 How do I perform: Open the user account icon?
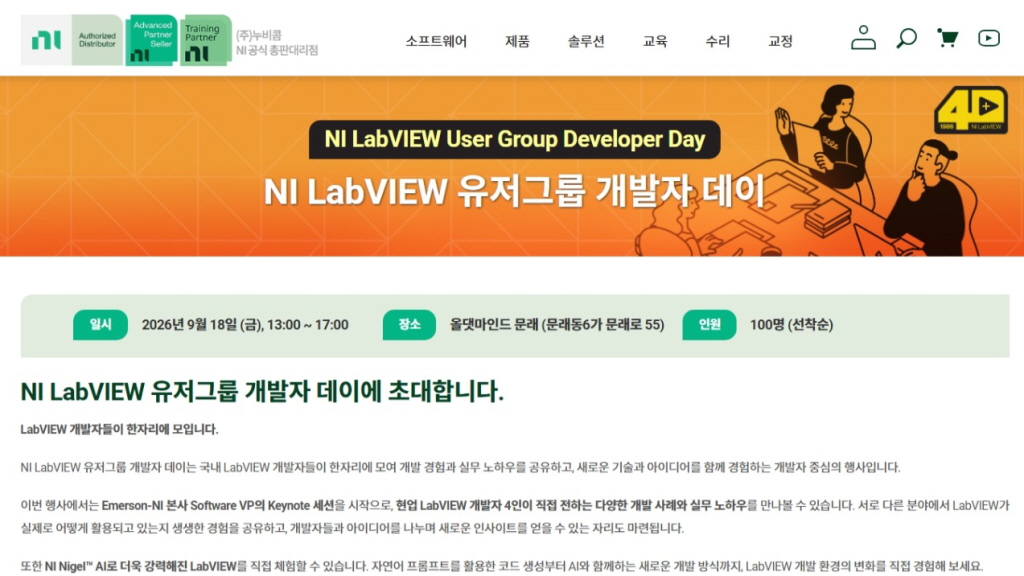coord(863,38)
